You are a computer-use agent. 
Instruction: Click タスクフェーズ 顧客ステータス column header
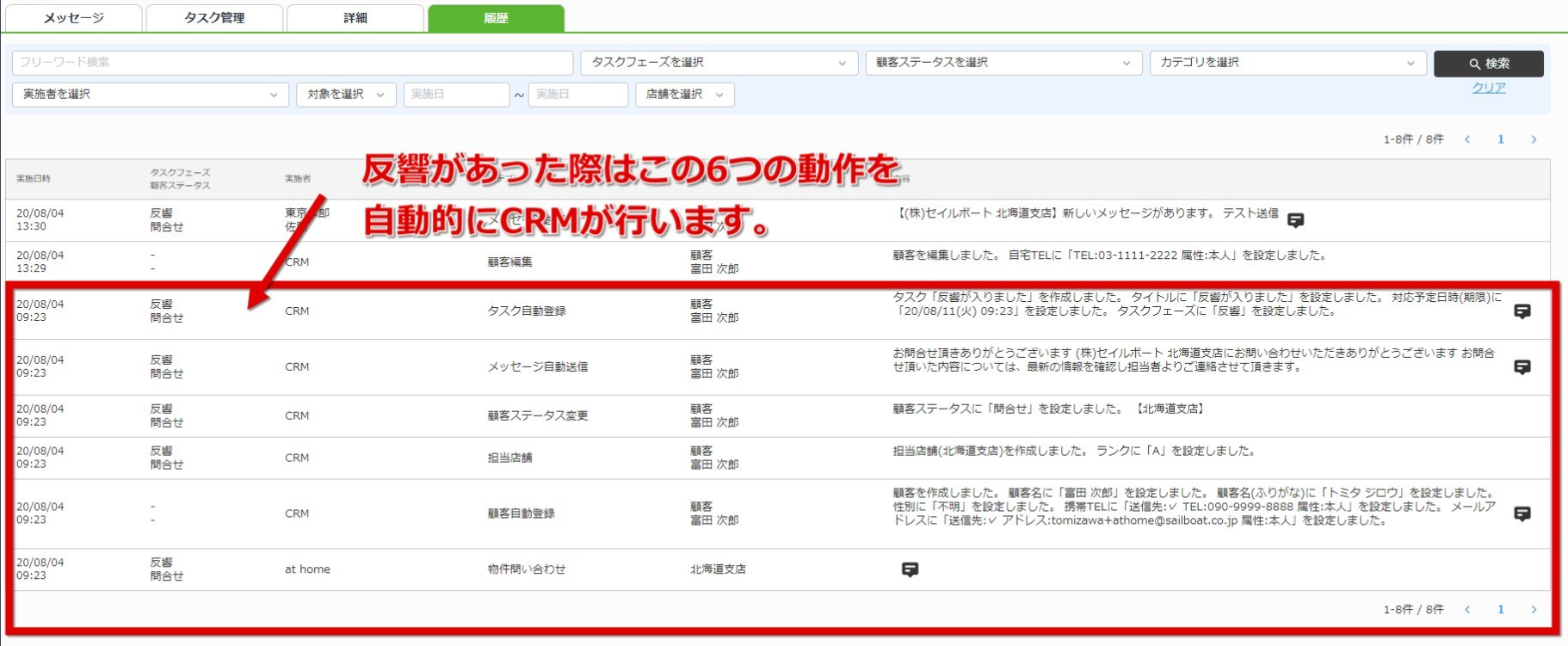pos(180,179)
